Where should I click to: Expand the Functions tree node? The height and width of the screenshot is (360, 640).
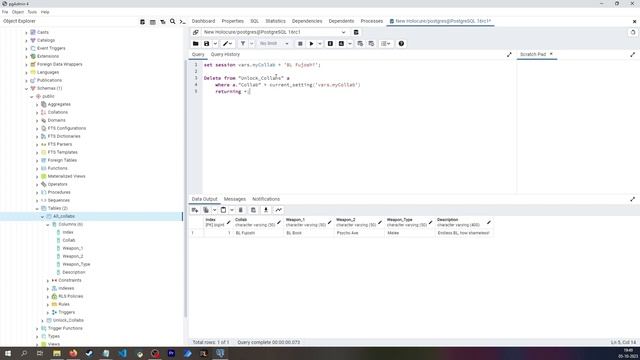(x=37, y=169)
